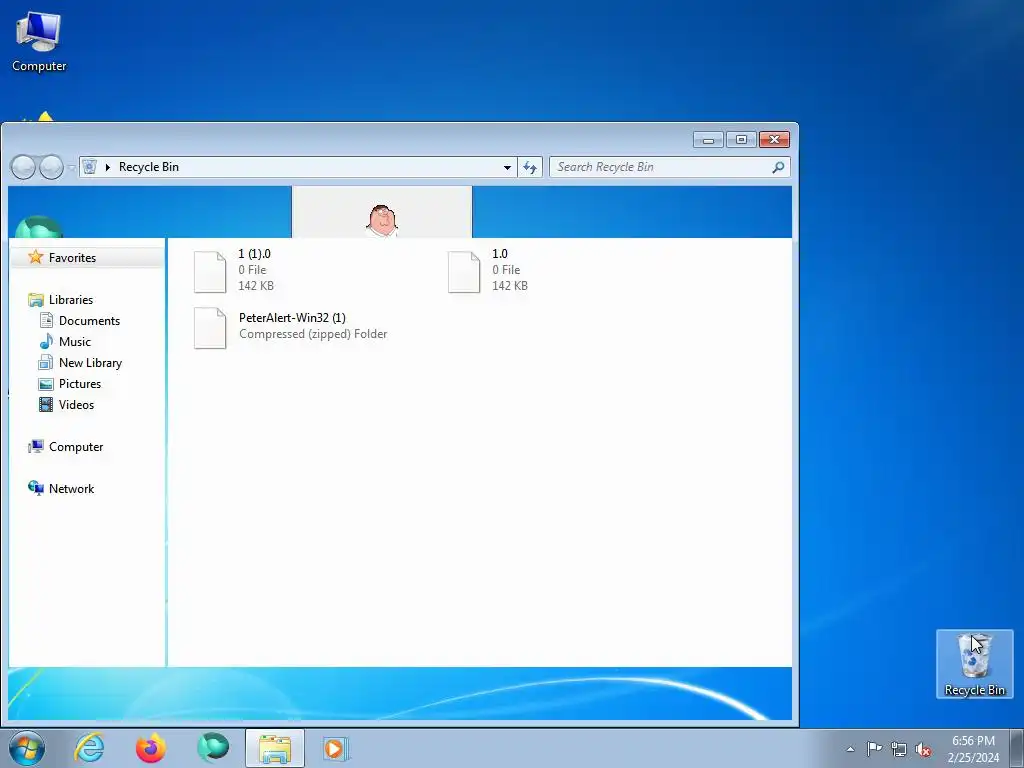This screenshot has width=1024, height=768.
Task: Click the Favorites star icon
Action: click(x=35, y=257)
